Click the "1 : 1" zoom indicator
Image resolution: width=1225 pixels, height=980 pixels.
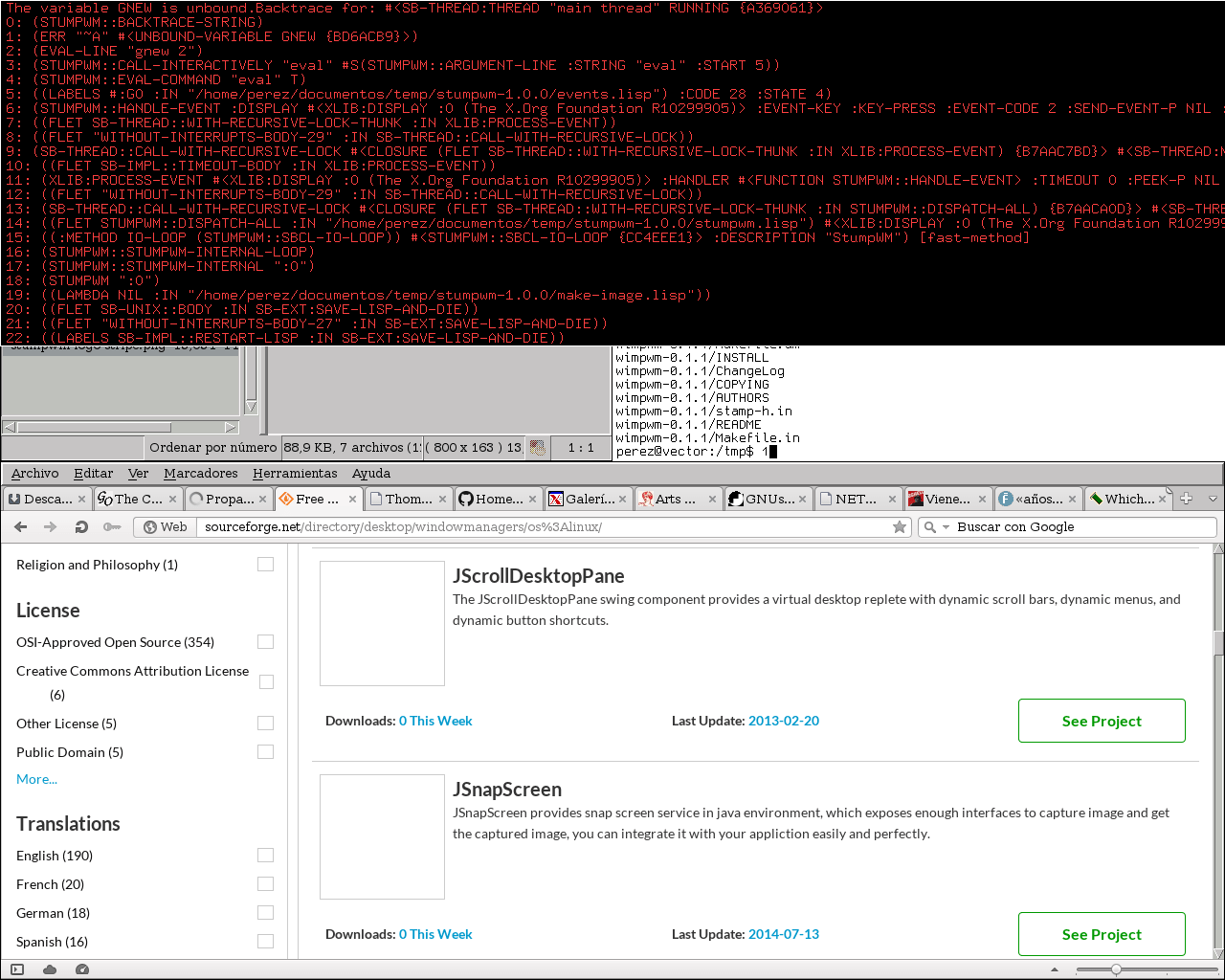(581, 447)
